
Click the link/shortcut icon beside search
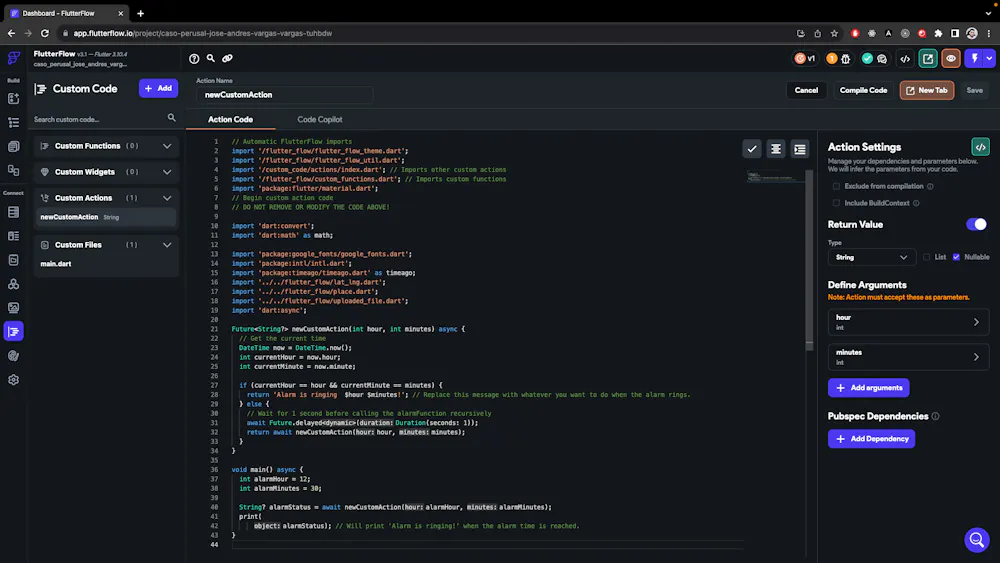(227, 59)
